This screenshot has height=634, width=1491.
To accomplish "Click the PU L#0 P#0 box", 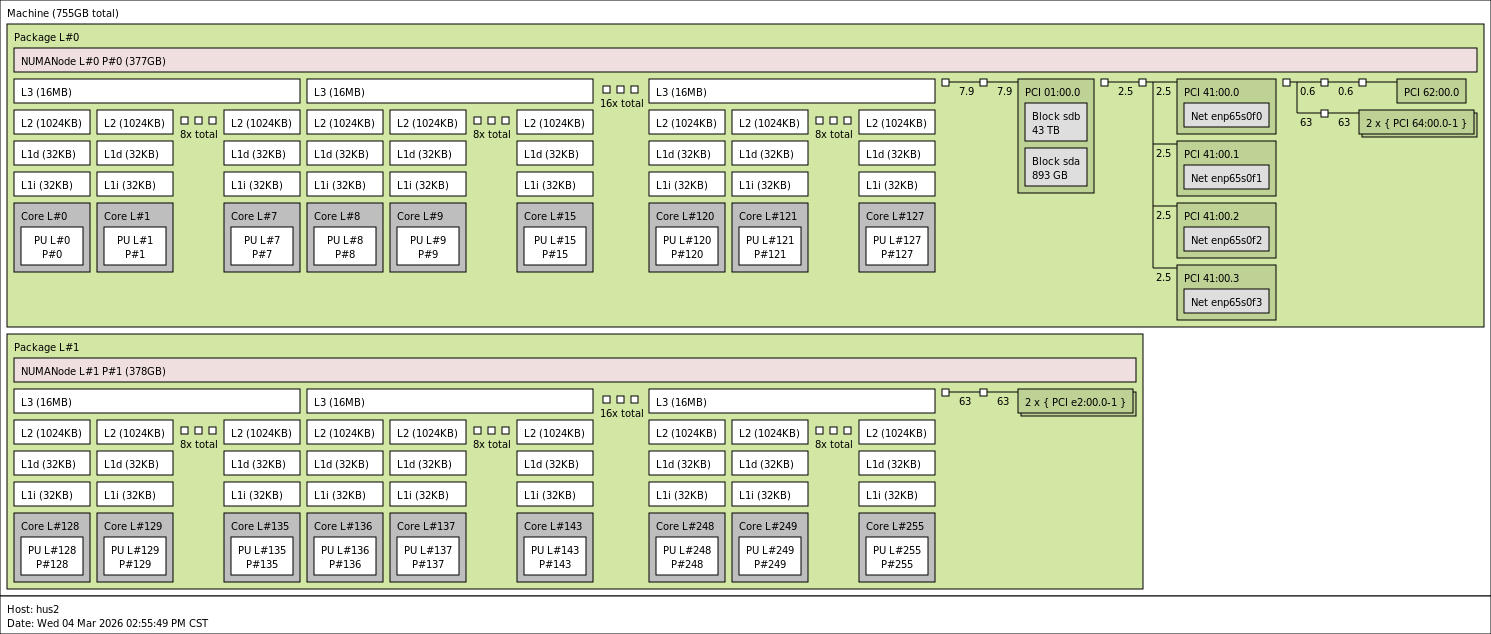I will tap(52, 246).
